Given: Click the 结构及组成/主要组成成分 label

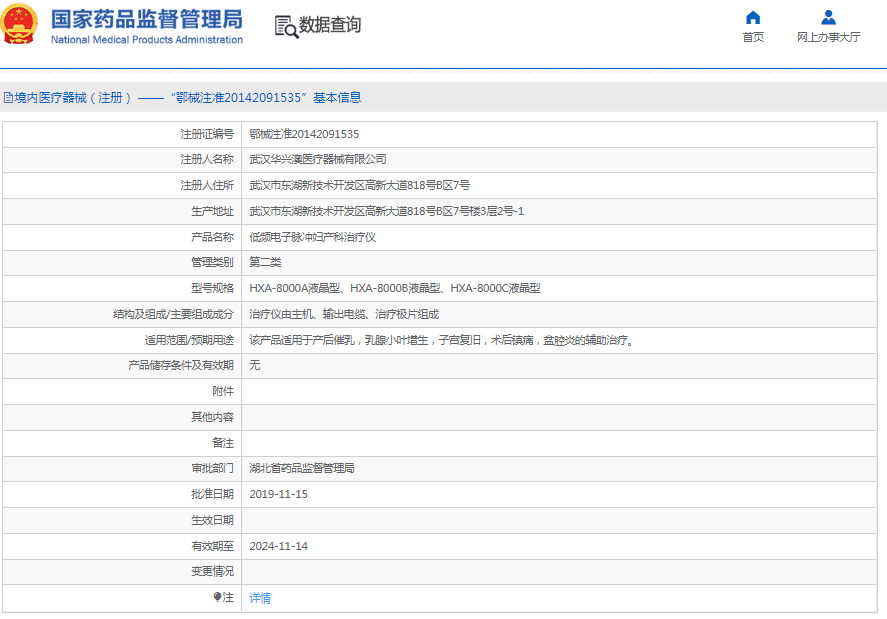Looking at the screenshot, I should (x=173, y=314).
